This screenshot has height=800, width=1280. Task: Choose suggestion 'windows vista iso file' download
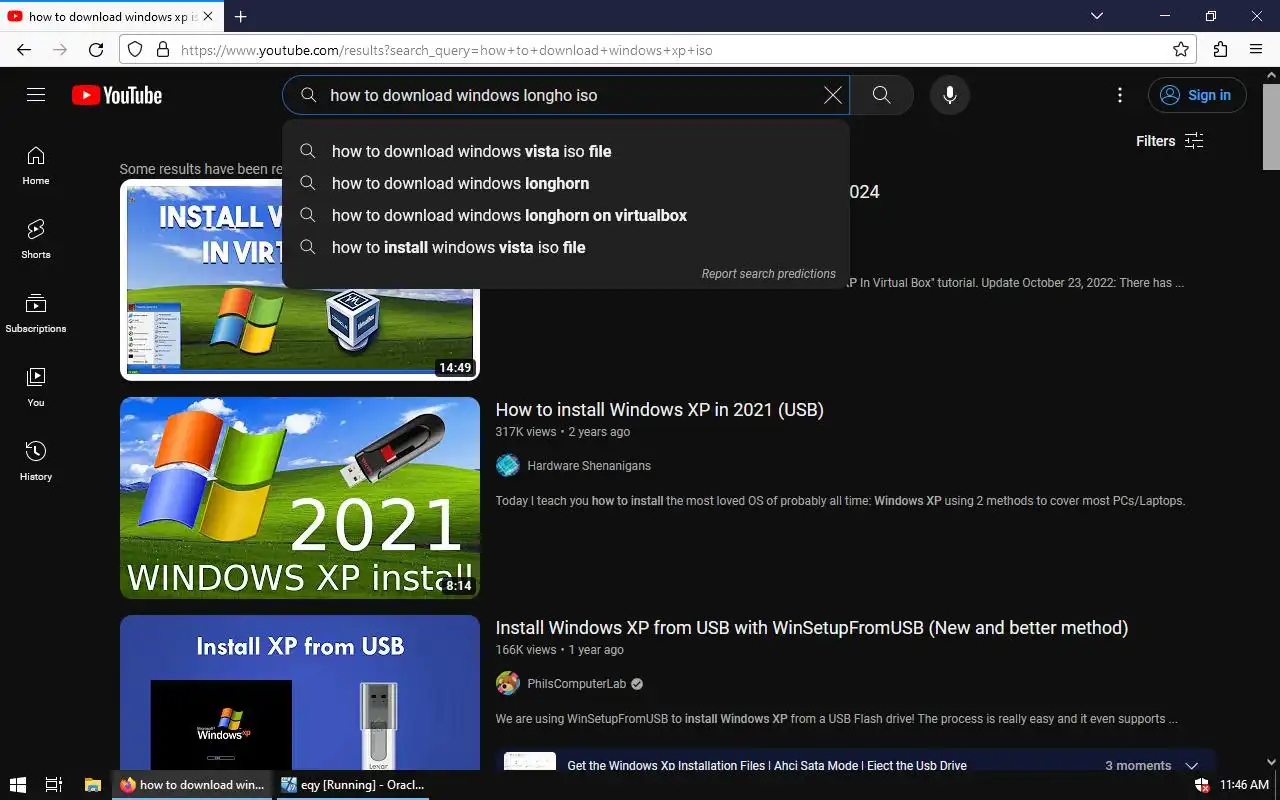tap(566, 151)
